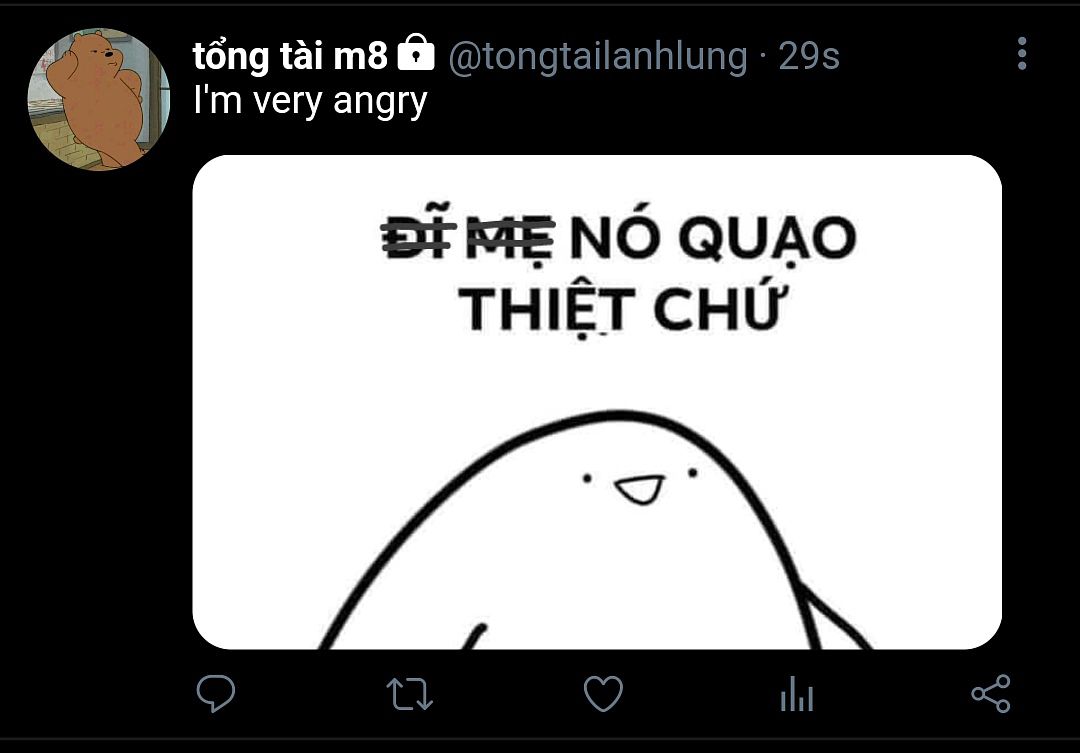
Task: Click the crossed-out "ĐĨ MẸ" text in image
Action: coord(468,234)
